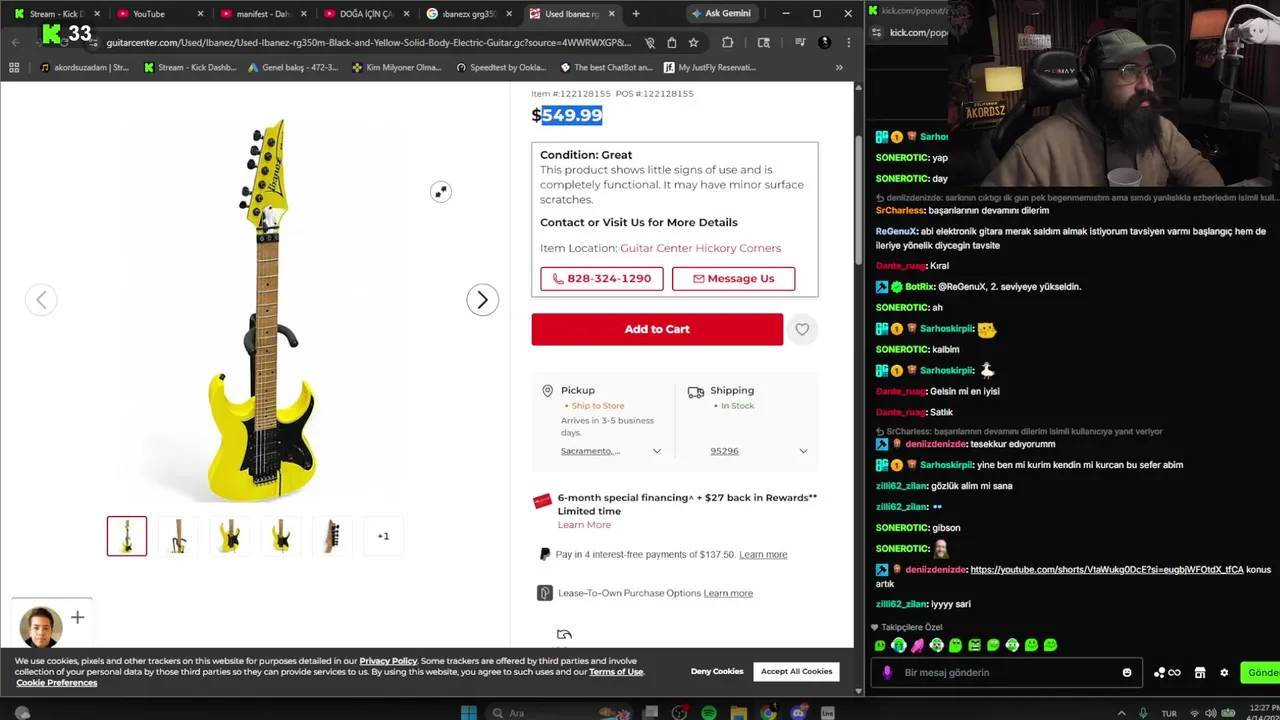The height and width of the screenshot is (720, 1280).
Task: Click the pink praying hands emote
Action: click(x=917, y=646)
